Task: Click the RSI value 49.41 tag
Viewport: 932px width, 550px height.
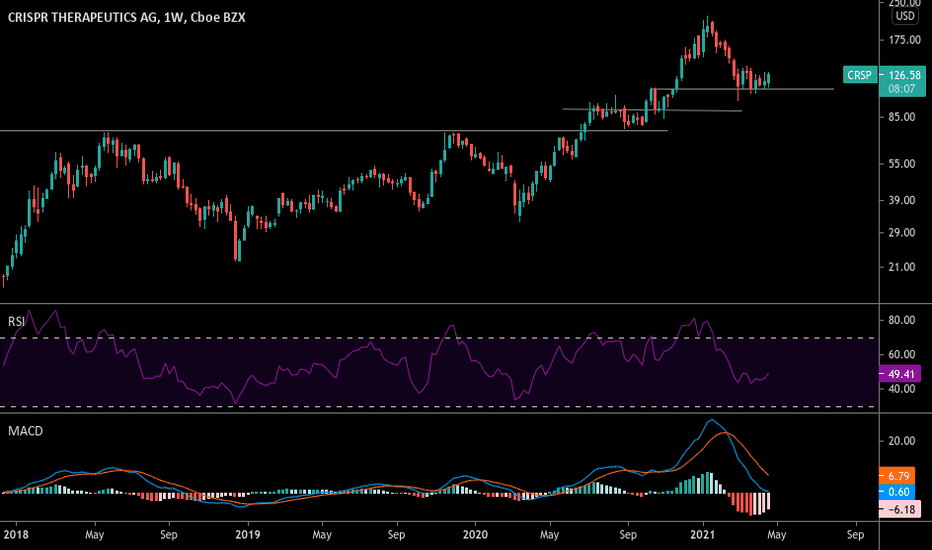Action: point(900,374)
